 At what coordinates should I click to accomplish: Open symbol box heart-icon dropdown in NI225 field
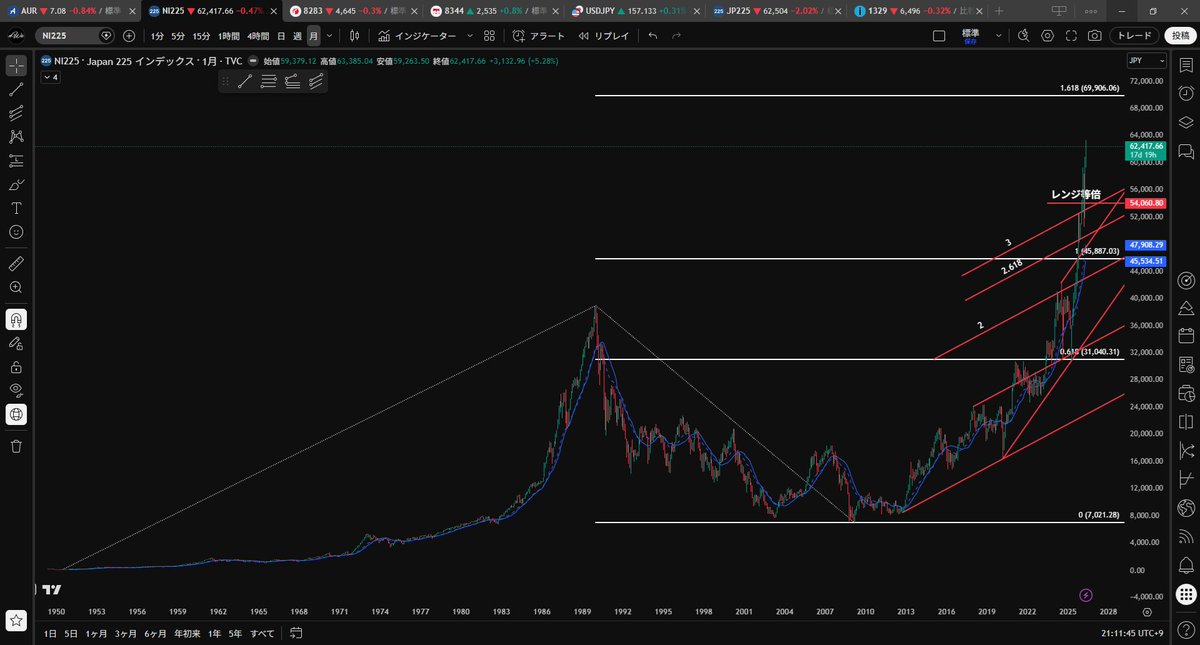(x=107, y=35)
